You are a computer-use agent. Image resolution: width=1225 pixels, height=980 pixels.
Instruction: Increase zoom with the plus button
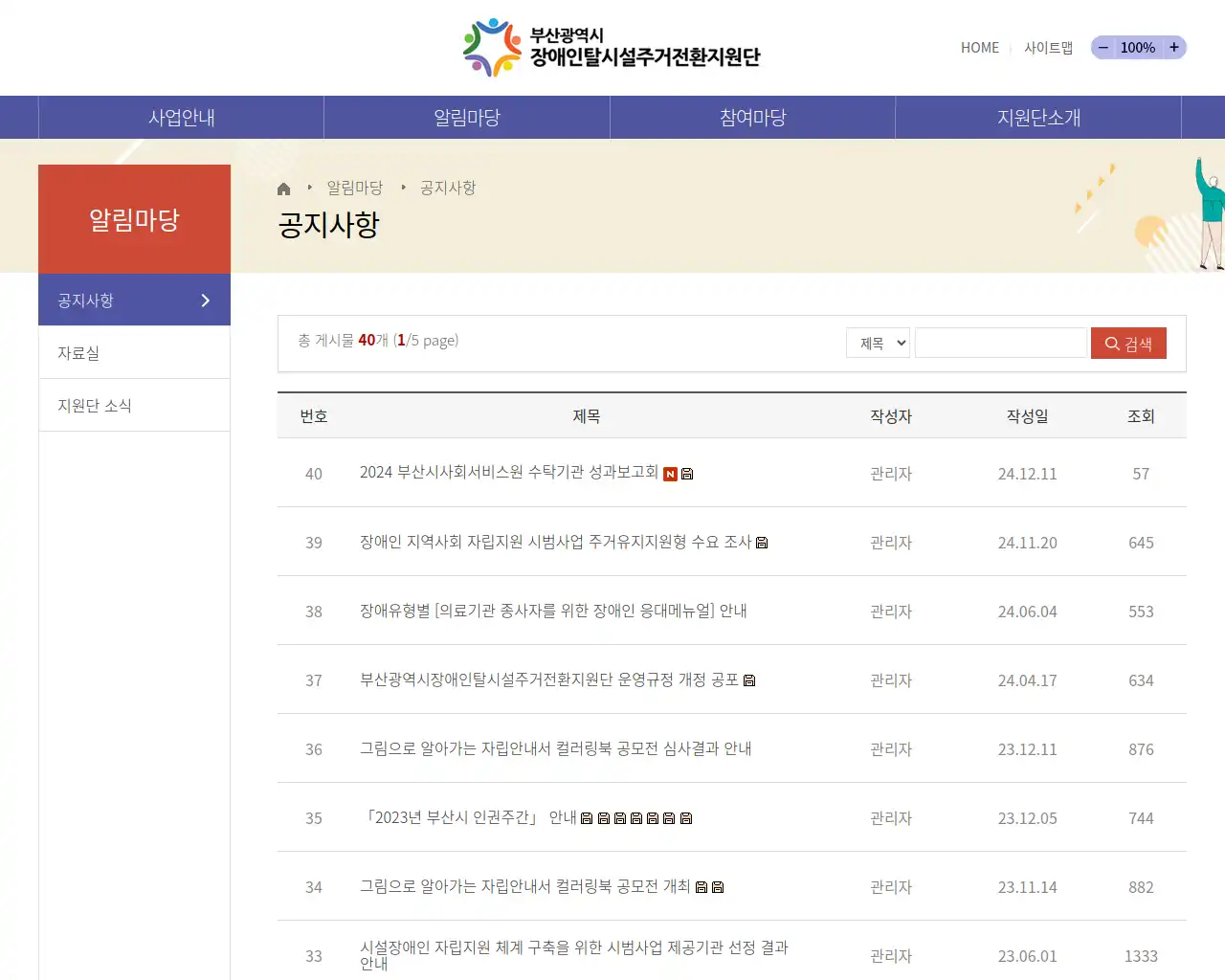pos(1174,48)
